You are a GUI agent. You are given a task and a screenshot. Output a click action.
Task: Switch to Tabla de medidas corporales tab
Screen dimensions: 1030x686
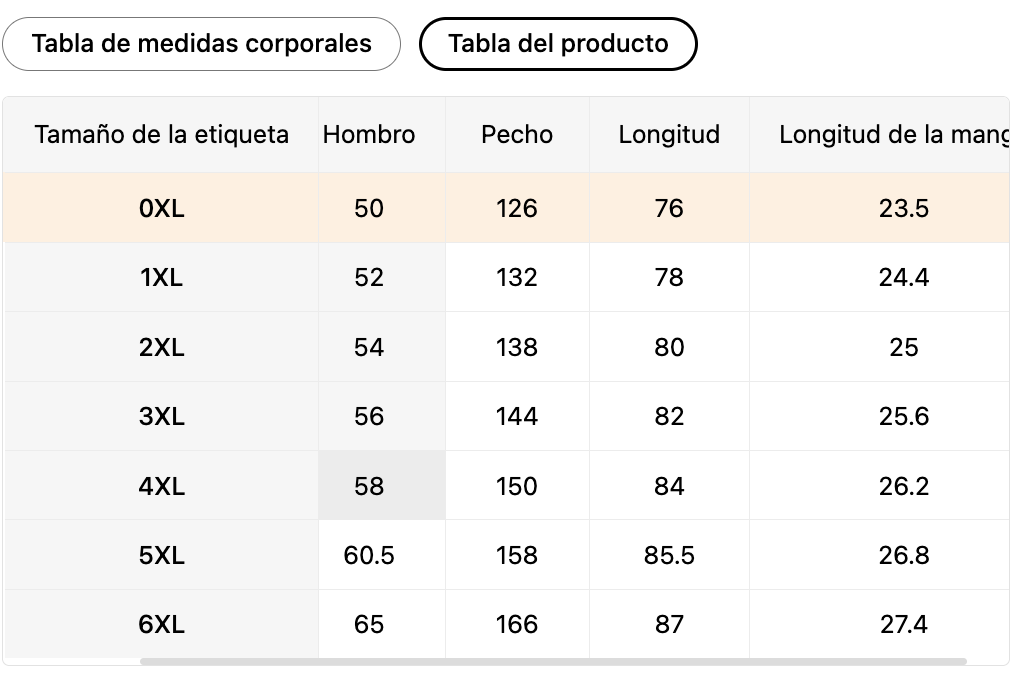pyautogui.click(x=201, y=44)
